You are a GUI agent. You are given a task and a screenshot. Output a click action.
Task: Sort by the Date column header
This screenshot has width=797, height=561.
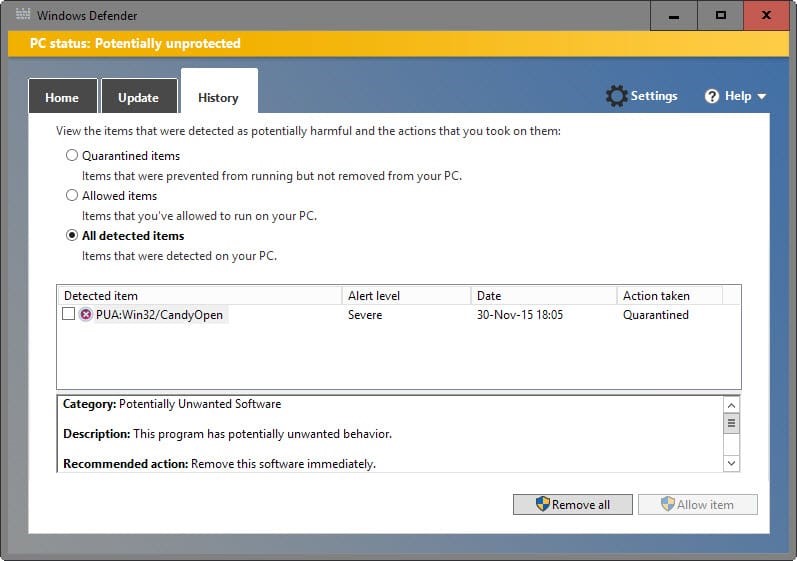[x=543, y=296]
